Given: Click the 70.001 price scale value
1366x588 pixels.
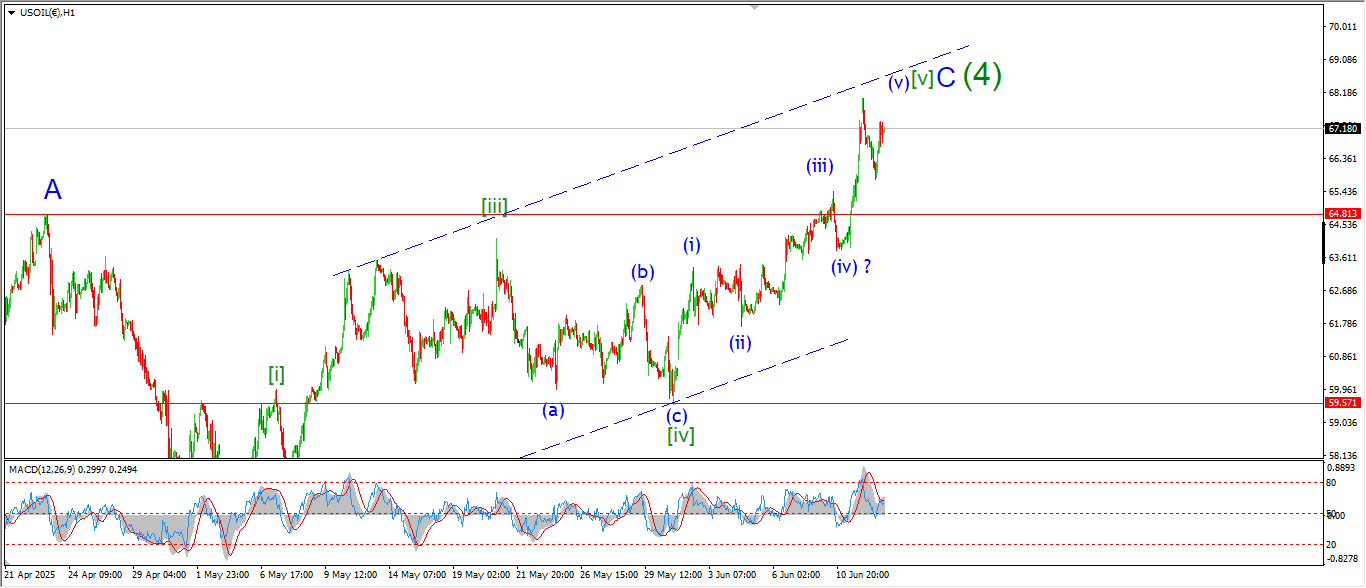Looking at the screenshot, I should coord(1342,27).
